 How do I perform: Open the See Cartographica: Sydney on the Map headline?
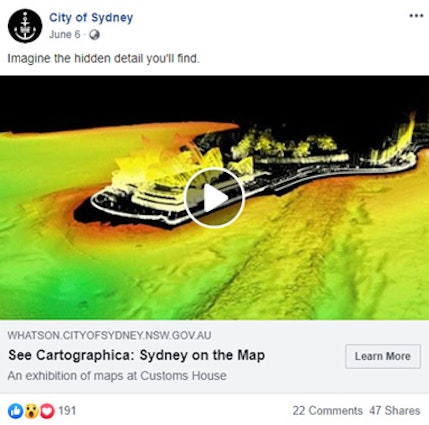pos(137,355)
